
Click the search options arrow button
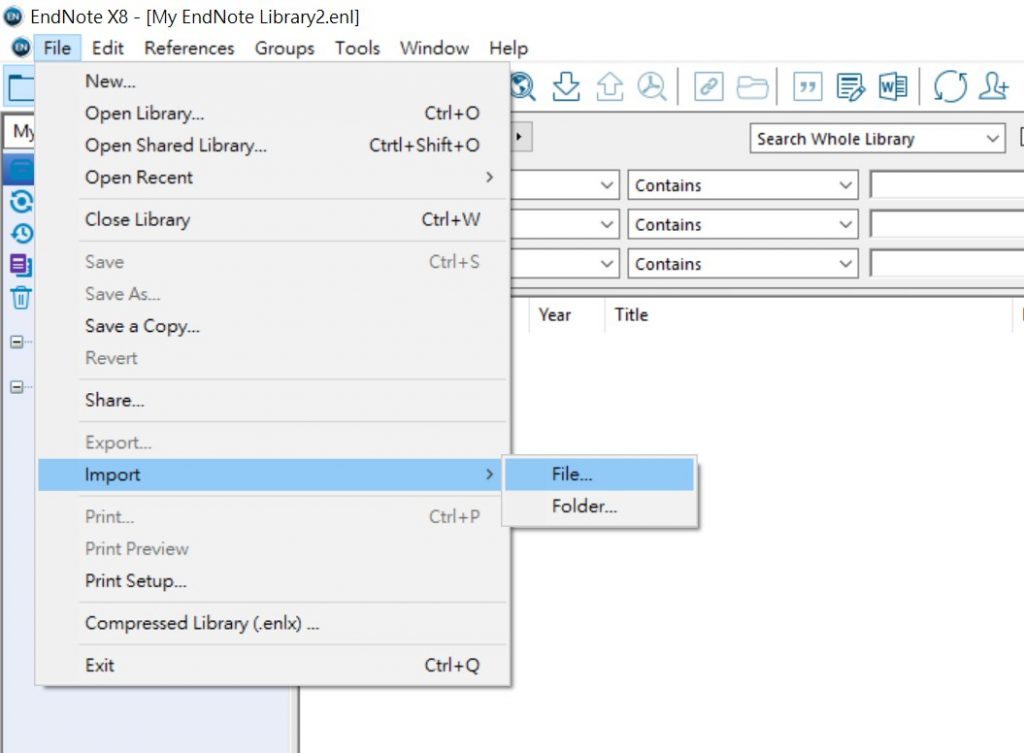[x=520, y=136]
